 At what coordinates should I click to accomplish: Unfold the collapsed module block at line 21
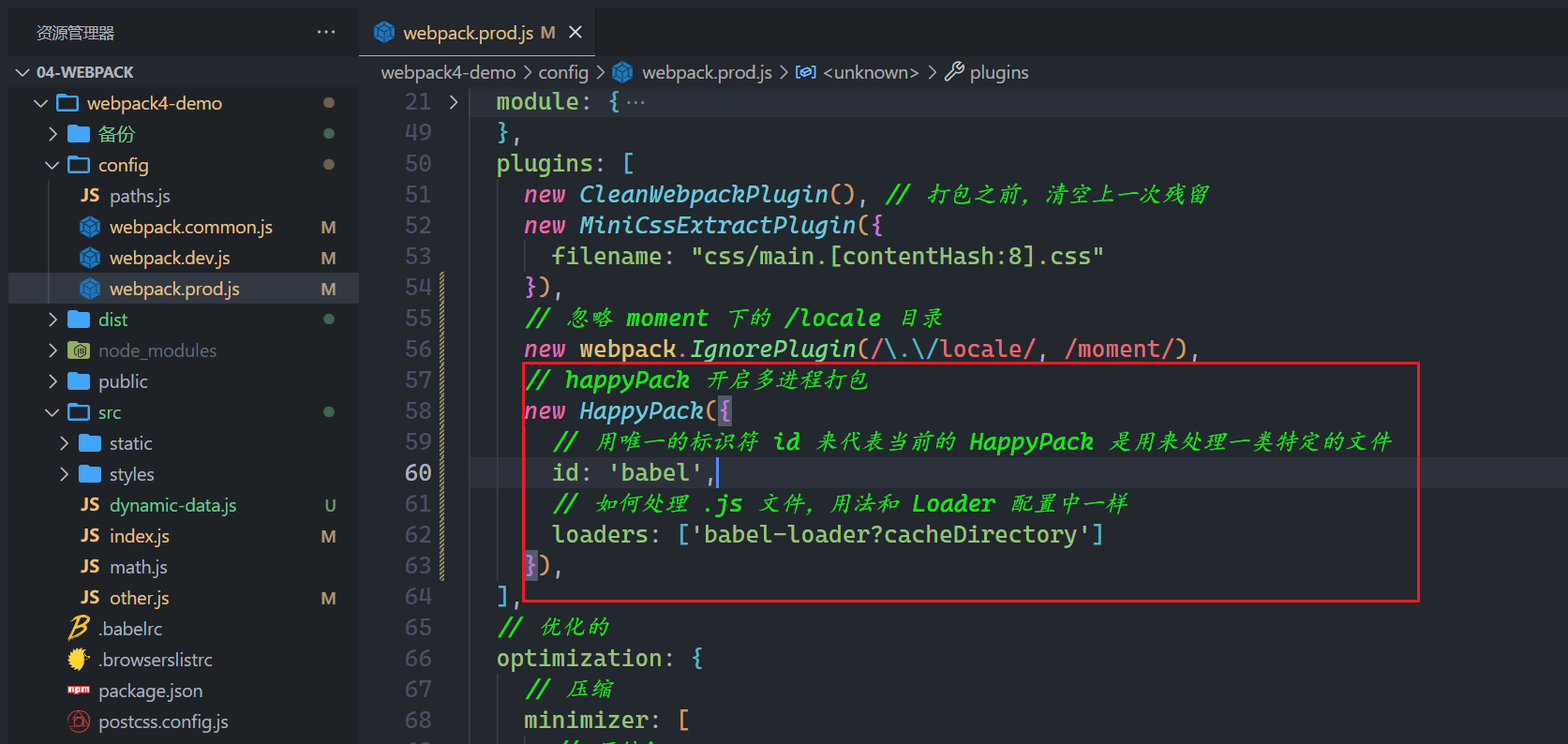pyautogui.click(x=454, y=102)
